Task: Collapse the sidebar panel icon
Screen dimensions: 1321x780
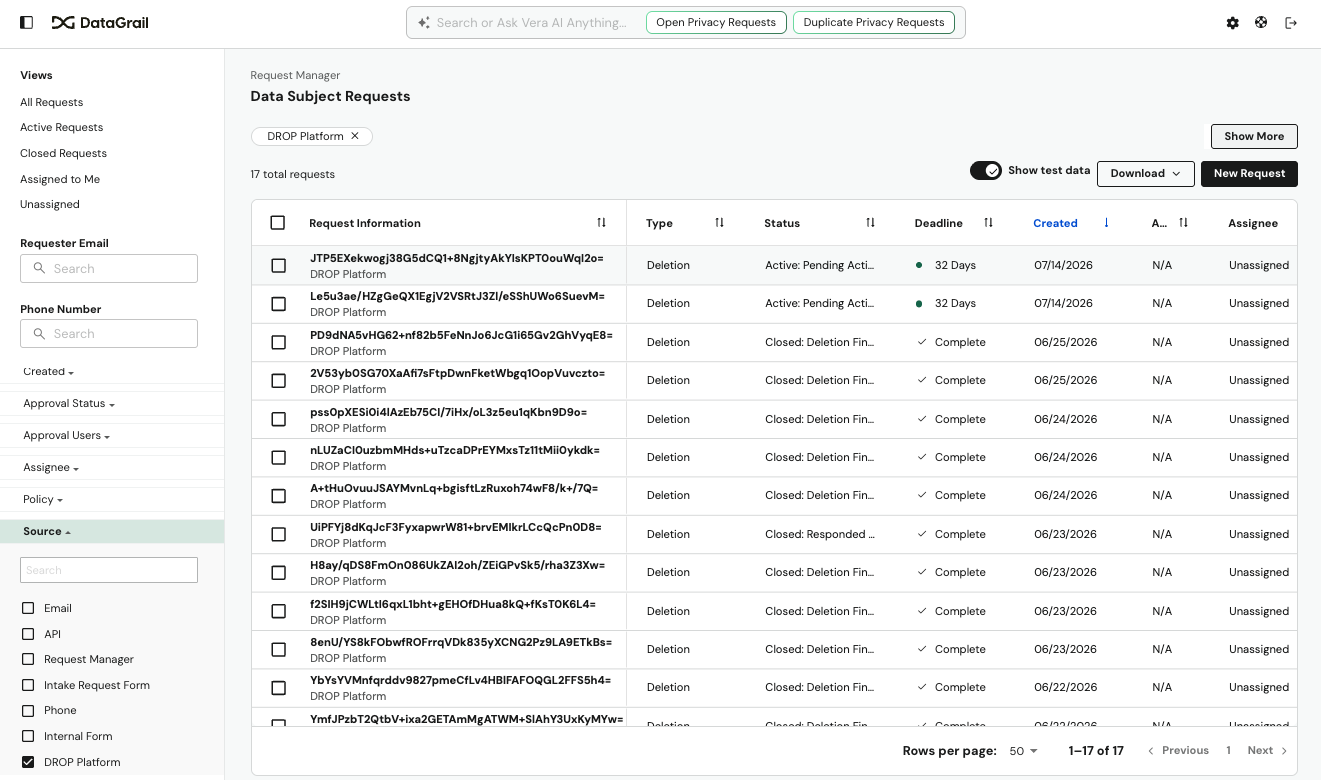Action: point(27,22)
